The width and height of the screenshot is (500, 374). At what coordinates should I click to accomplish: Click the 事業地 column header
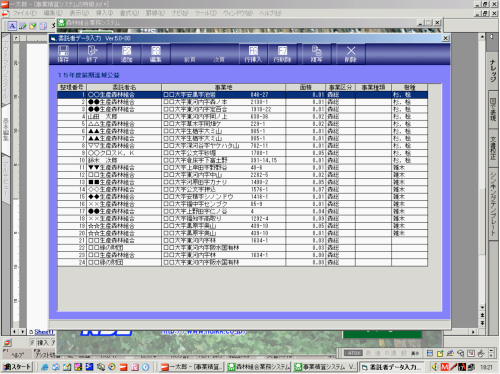coord(223,87)
